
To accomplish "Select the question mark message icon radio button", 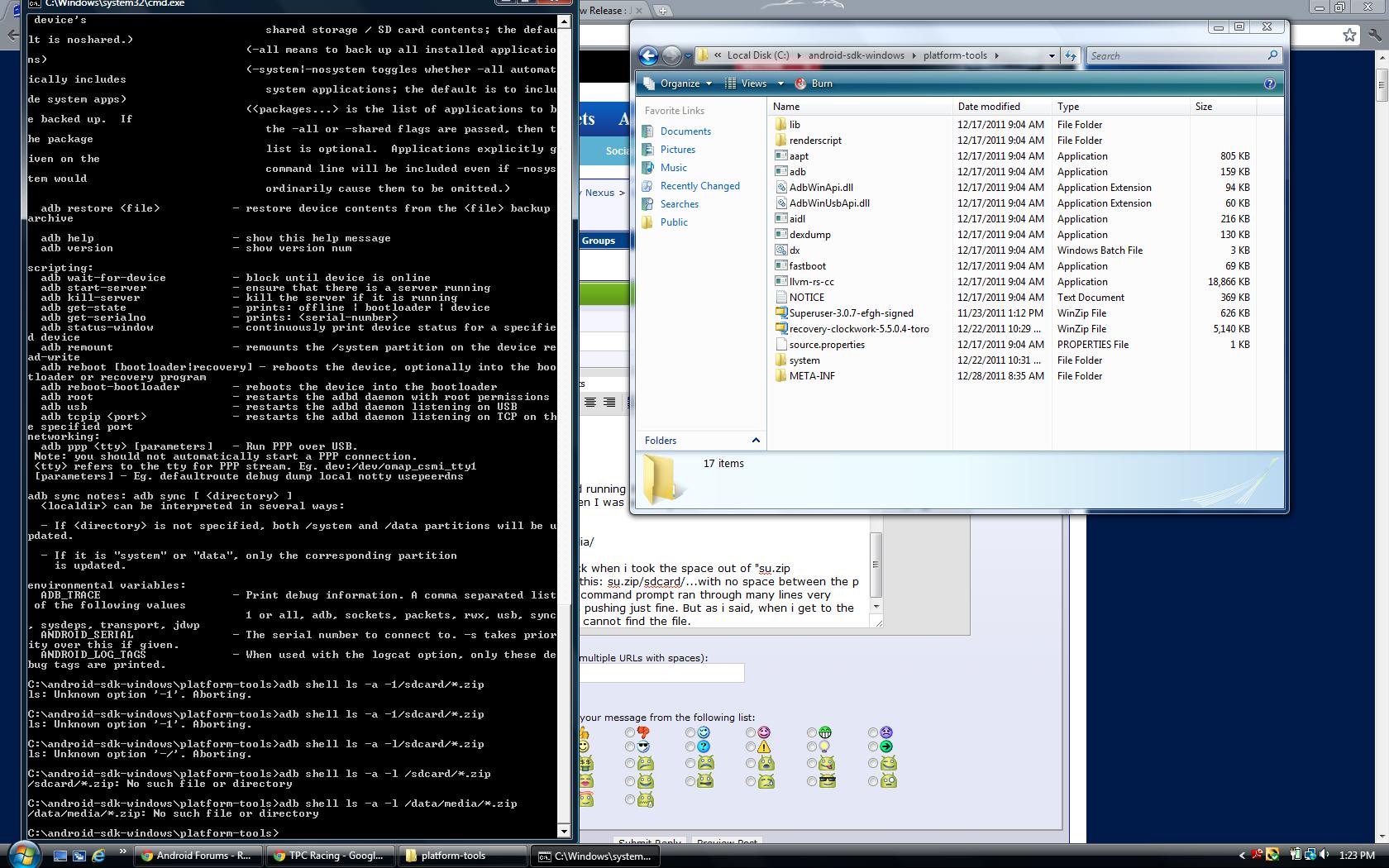I will 690,747.
